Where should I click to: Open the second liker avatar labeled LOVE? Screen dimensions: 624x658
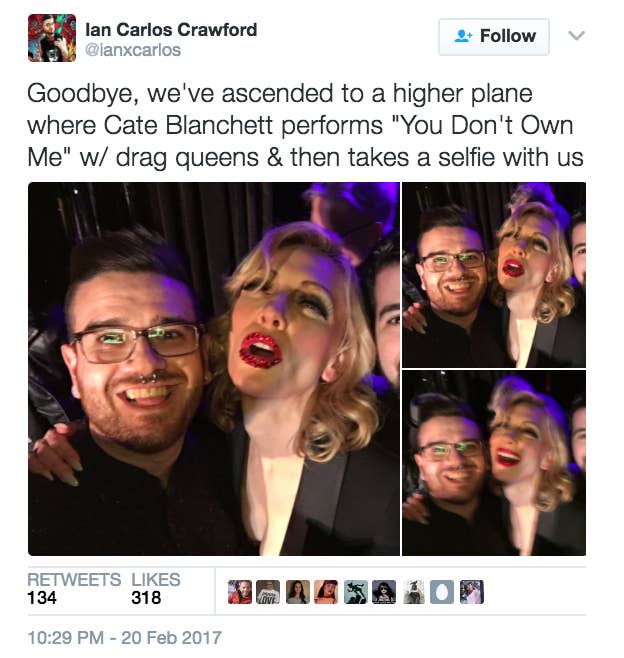coord(268,592)
